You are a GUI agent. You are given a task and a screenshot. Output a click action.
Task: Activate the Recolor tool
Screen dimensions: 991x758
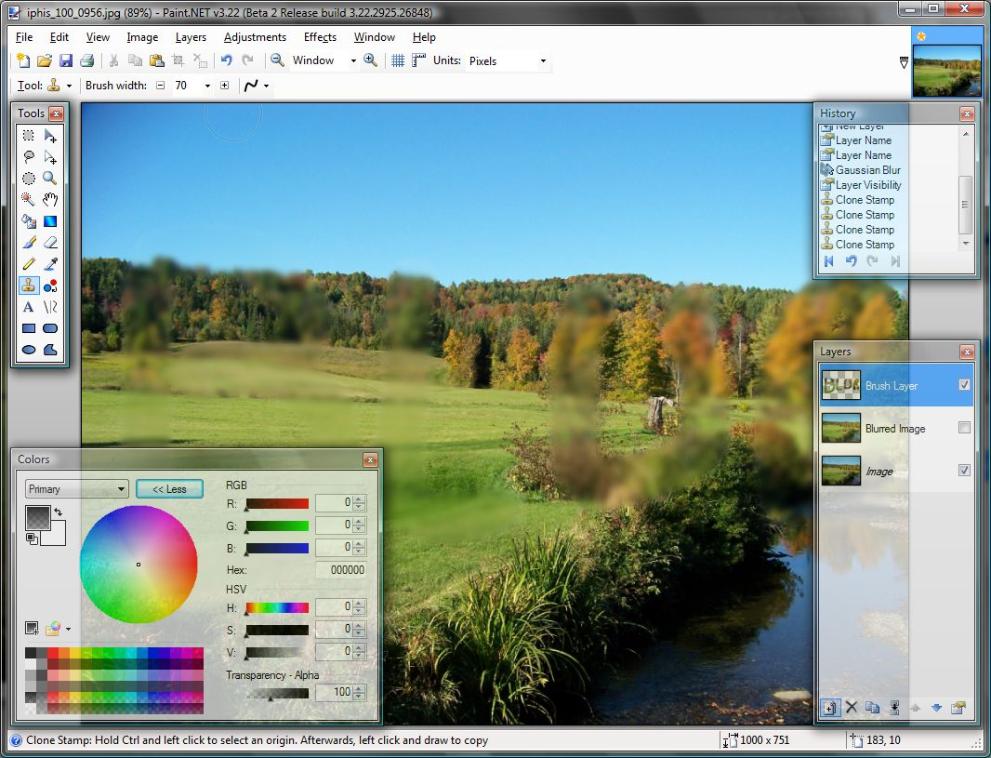point(50,286)
